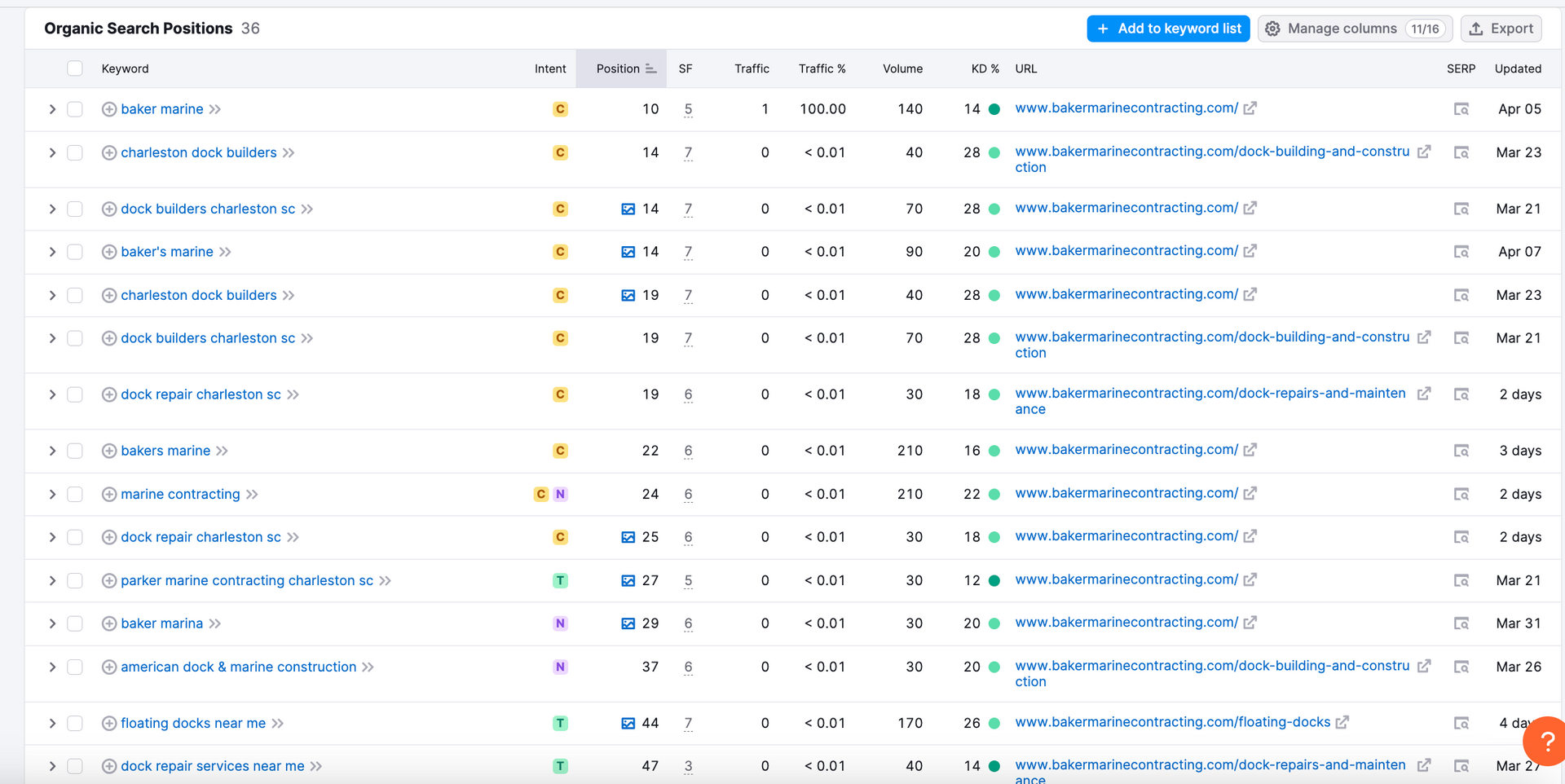Image resolution: width=1565 pixels, height=784 pixels.
Task: Open the floating-docks page URL link
Action: coord(1172,722)
